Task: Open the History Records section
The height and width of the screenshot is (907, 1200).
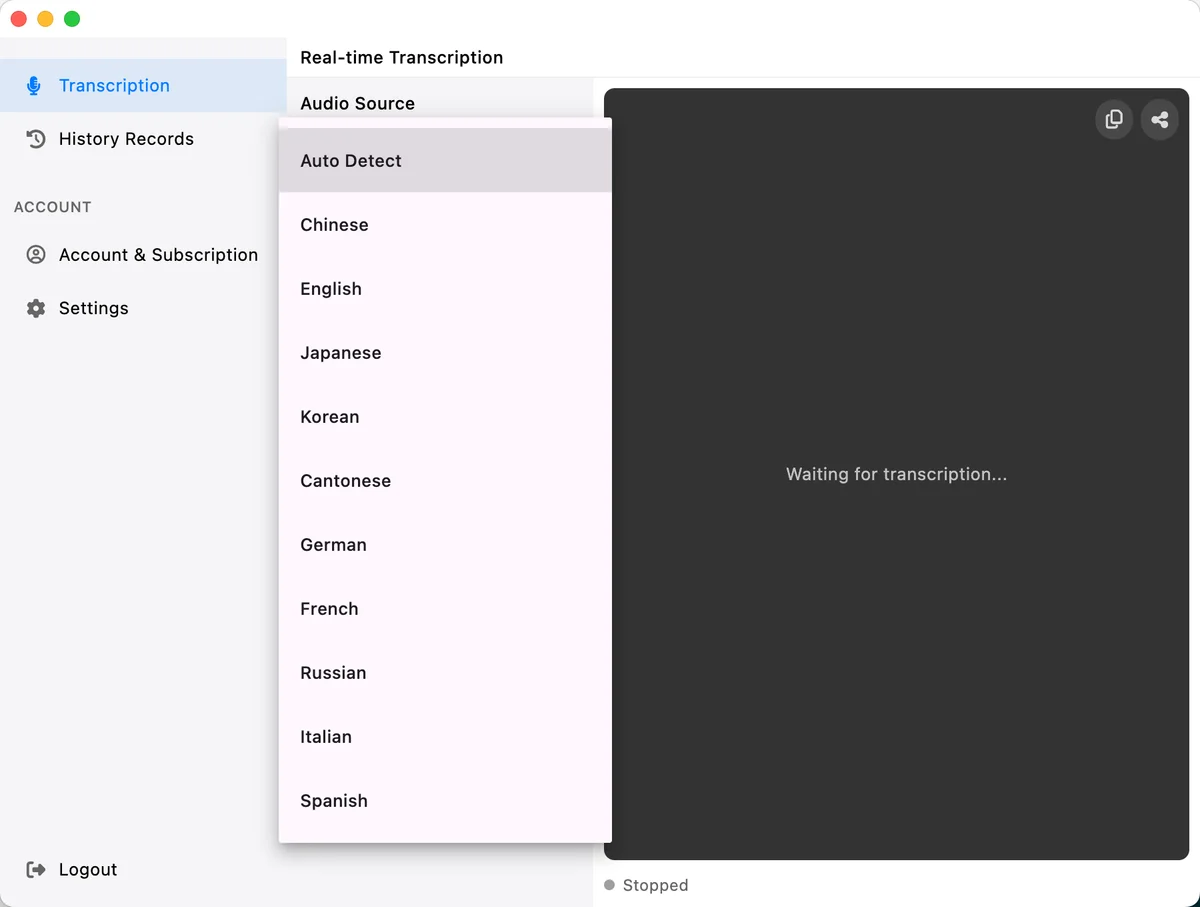Action: click(126, 138)
